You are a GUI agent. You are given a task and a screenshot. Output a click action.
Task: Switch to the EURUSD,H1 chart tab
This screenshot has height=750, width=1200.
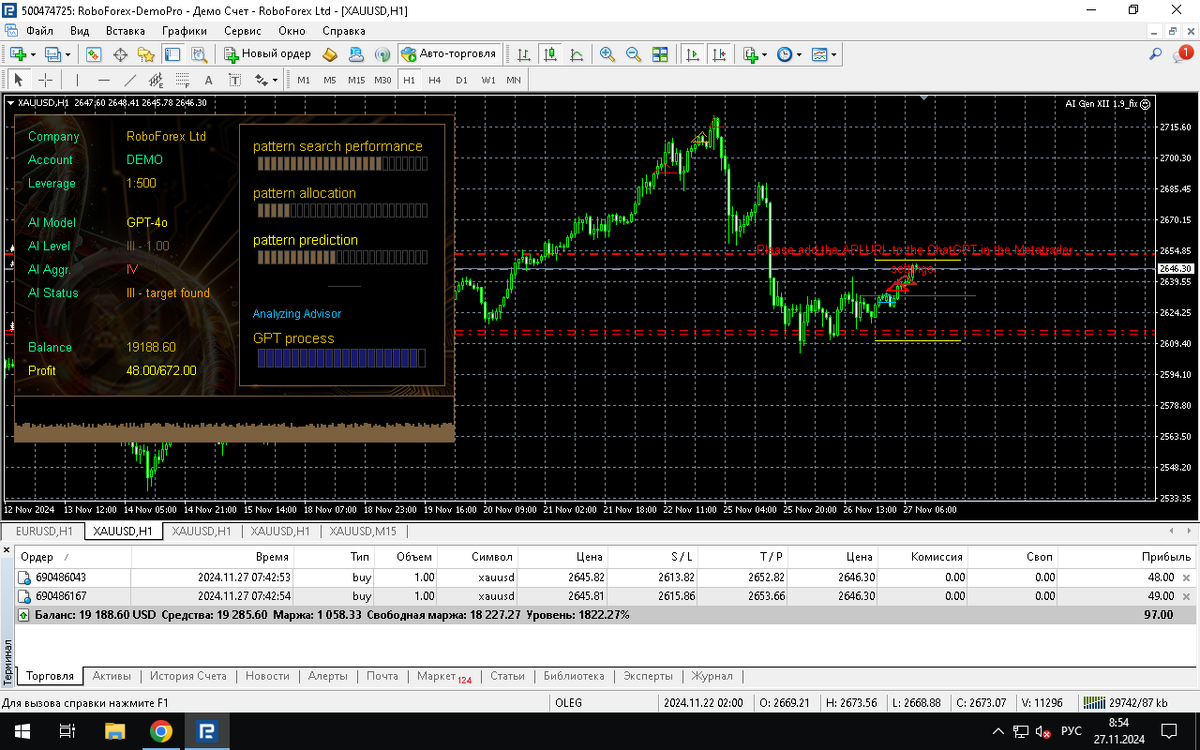point(45,531)
